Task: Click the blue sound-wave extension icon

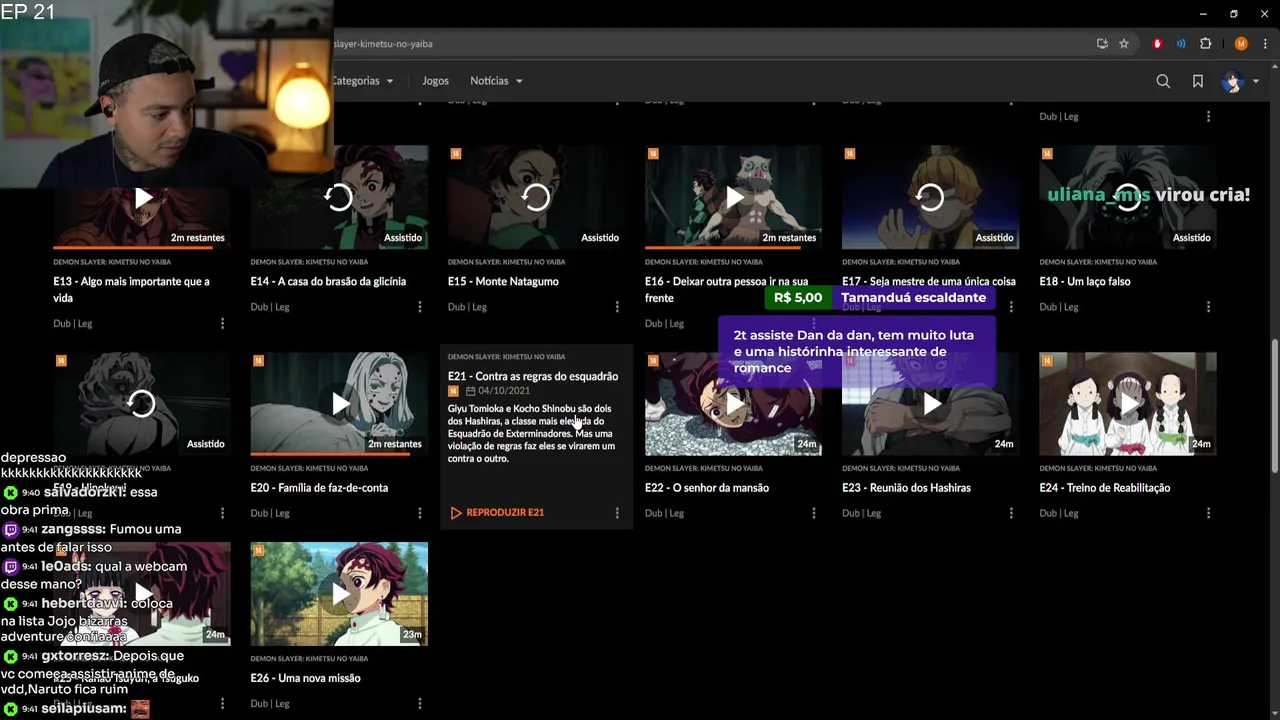Action: click(x=1181, y=44)
